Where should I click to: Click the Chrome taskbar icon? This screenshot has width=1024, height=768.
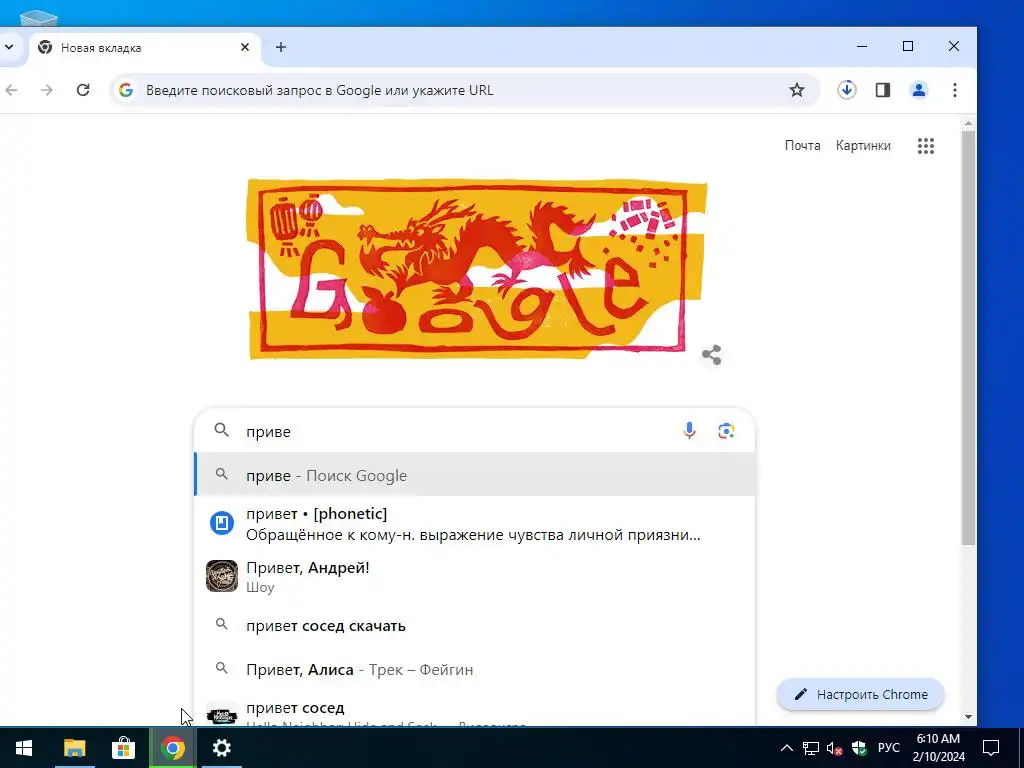pyautogui.click(x=172, y=748)
